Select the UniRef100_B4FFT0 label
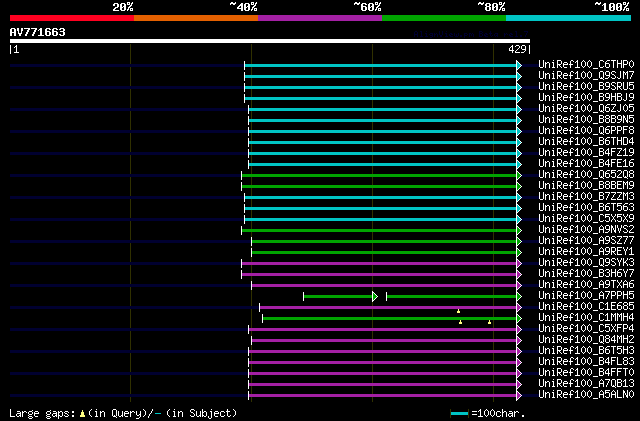The image size is (640, 421). pos(587,373)
